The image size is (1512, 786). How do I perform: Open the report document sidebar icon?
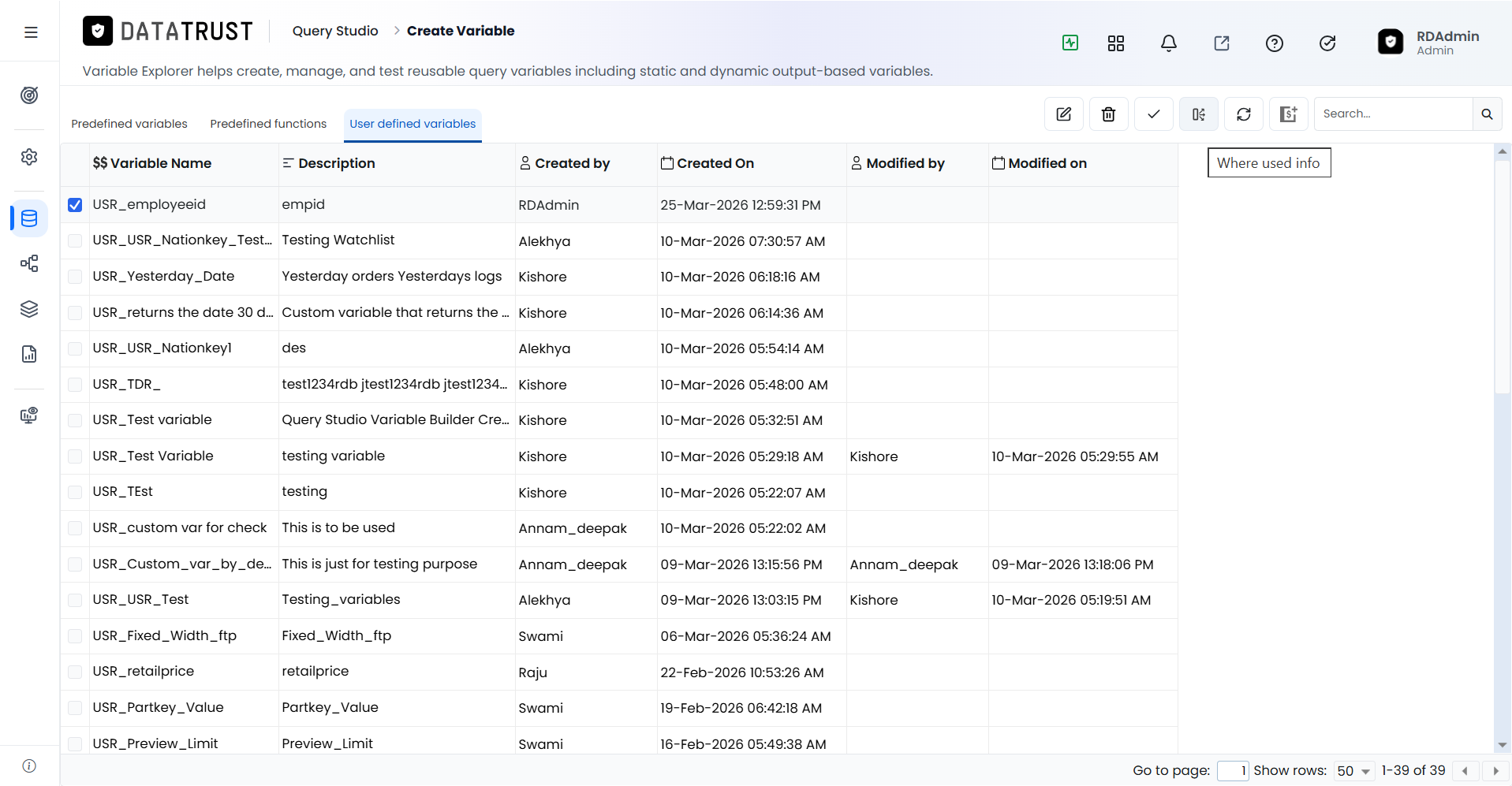29,354
